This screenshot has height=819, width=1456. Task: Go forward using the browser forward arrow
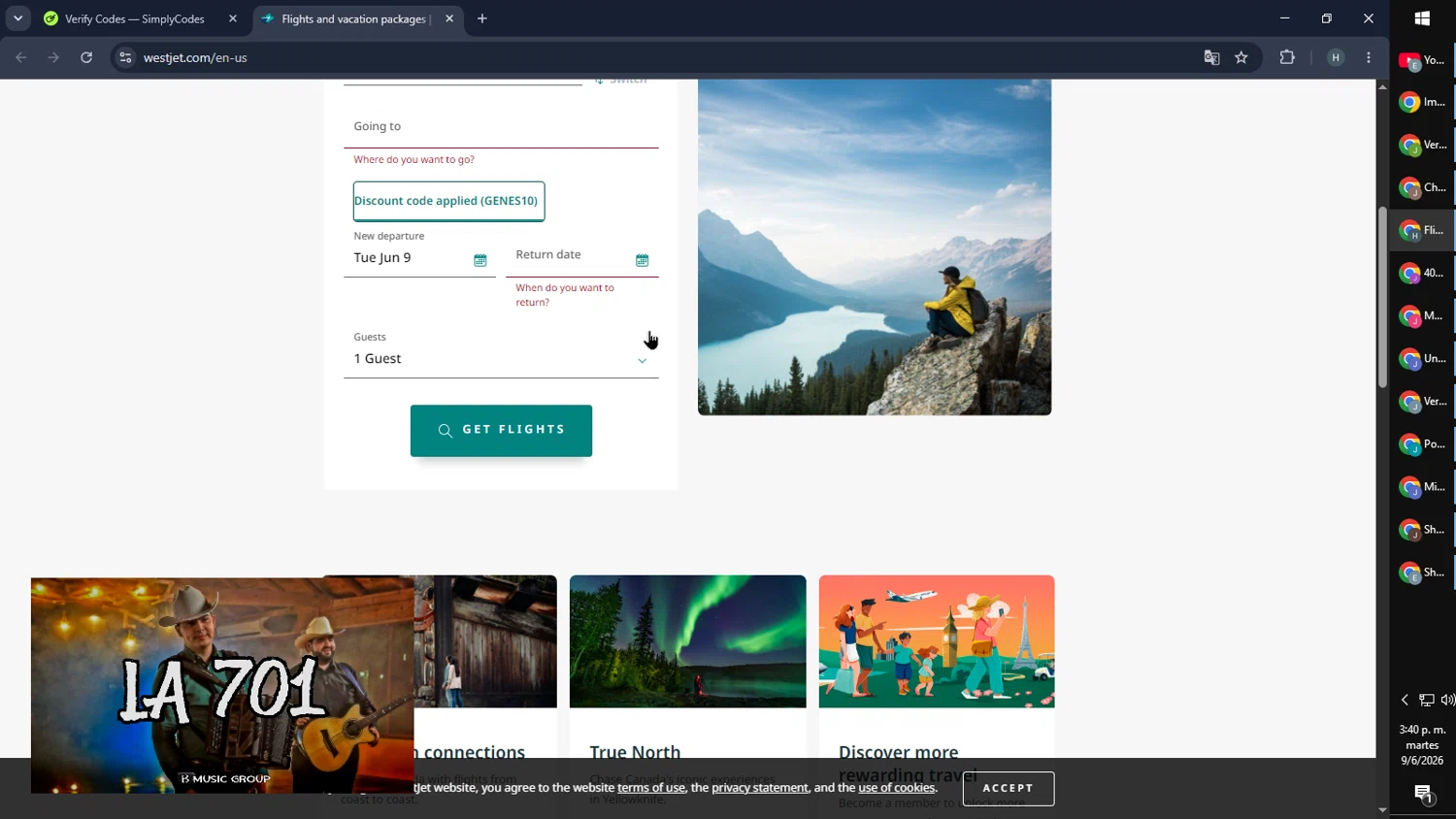coord(53,57)
